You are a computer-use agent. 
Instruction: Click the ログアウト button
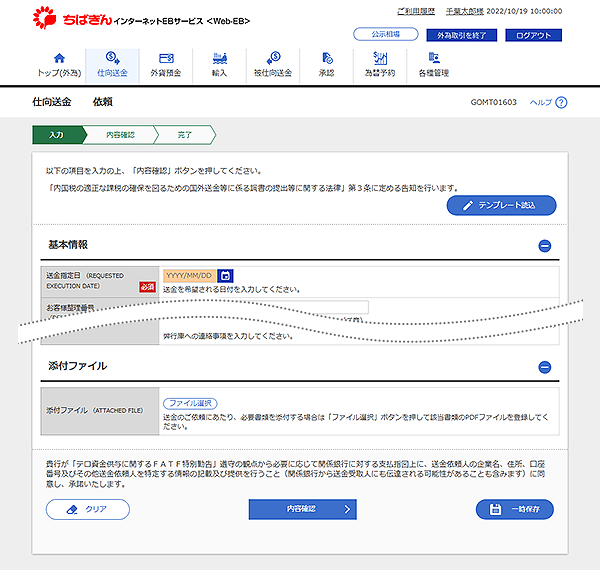pyautogui.click(x=533, y=35)
